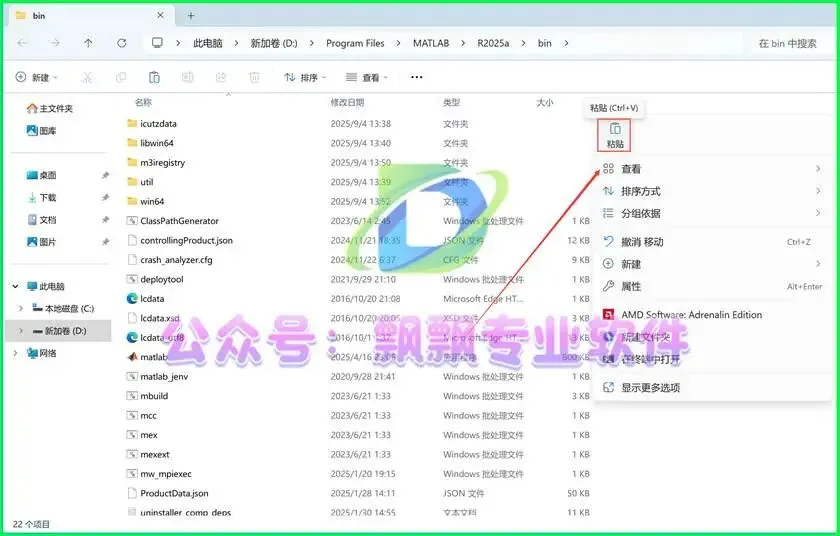
Task: Click the Copy toolbar icon
Action: [121, 78]
